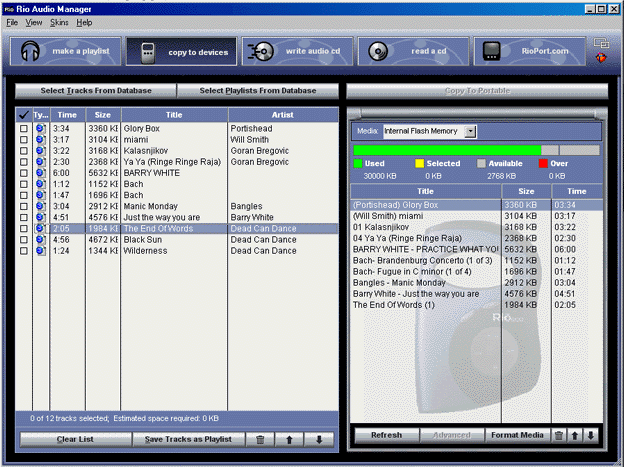Click the portable player icon on copy to devices
The width and height of the screenshot is (624, 467).
point(148,53)
